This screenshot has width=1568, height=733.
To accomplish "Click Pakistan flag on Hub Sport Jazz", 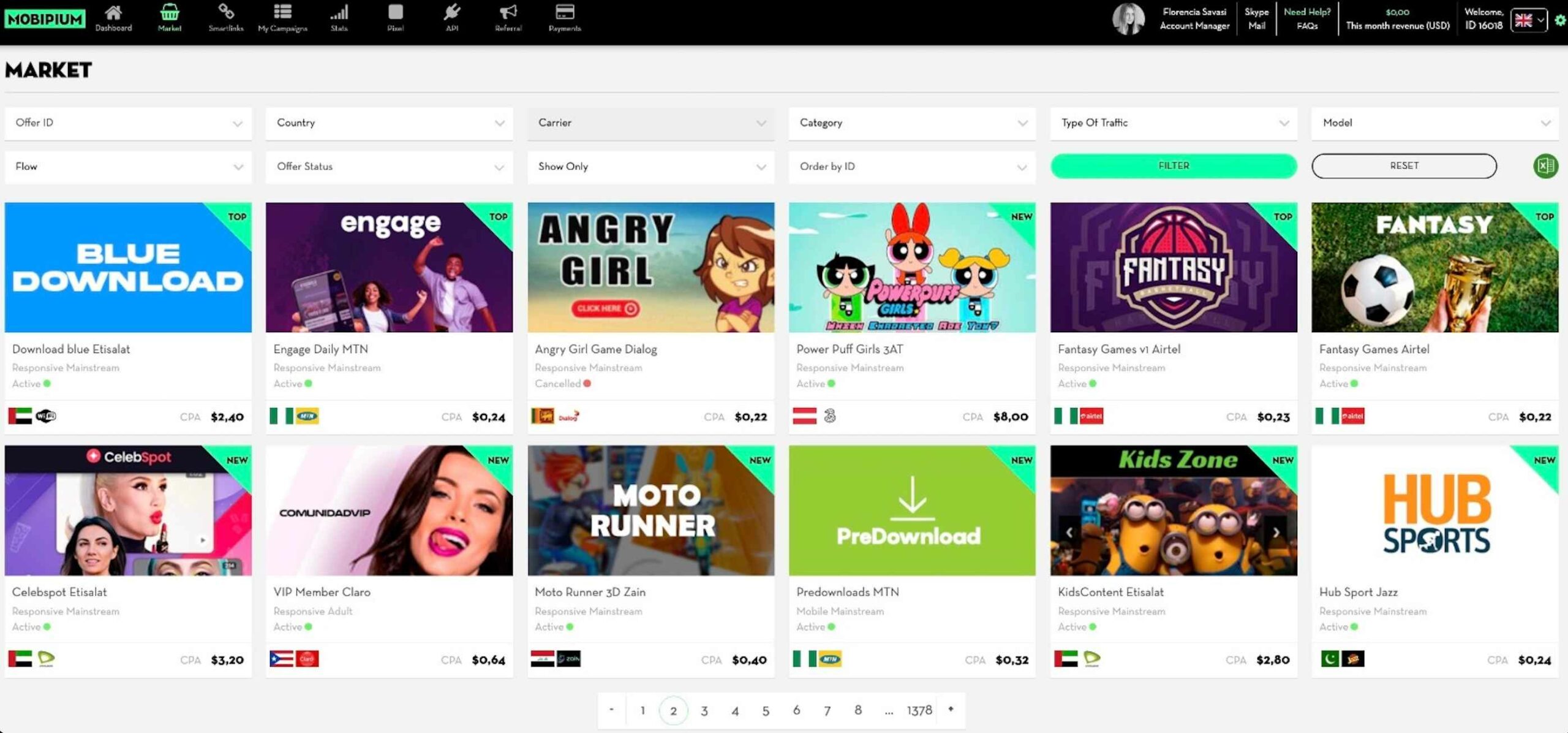I will point(1330,659).
